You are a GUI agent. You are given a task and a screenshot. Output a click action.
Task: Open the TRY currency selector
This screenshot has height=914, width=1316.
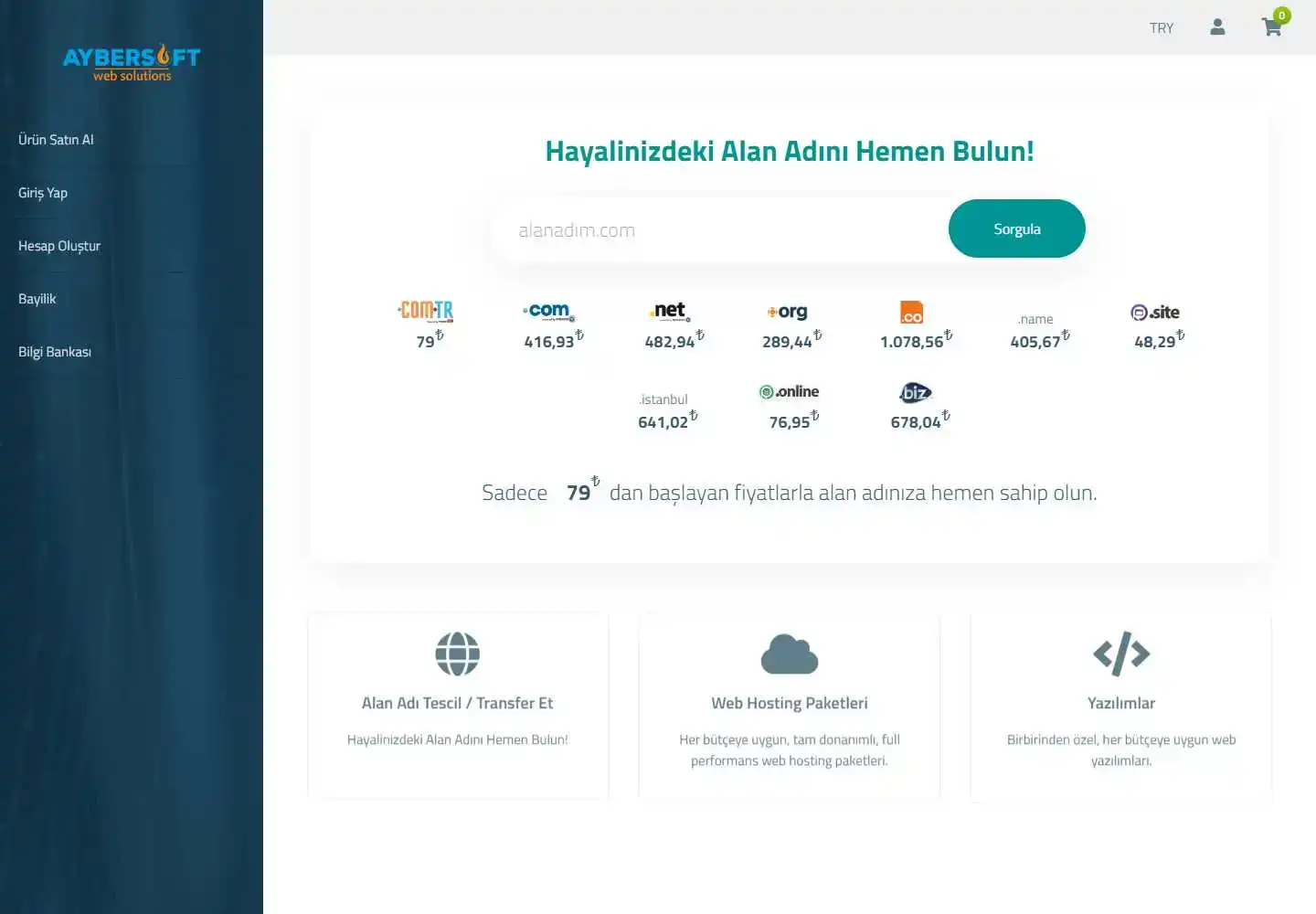pyautogui.click(x=1162, y=28)
